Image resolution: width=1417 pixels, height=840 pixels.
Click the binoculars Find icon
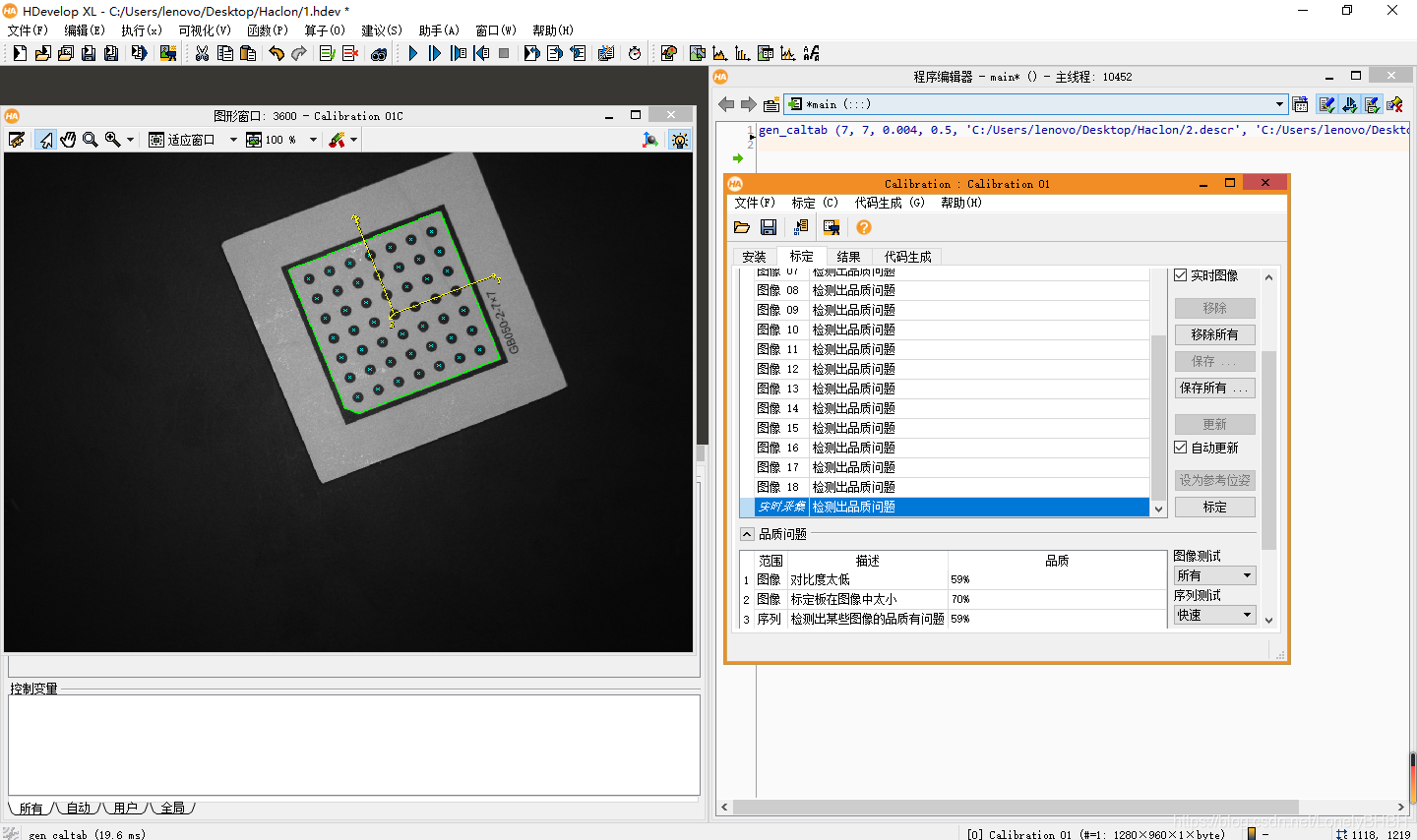(379, 53)
